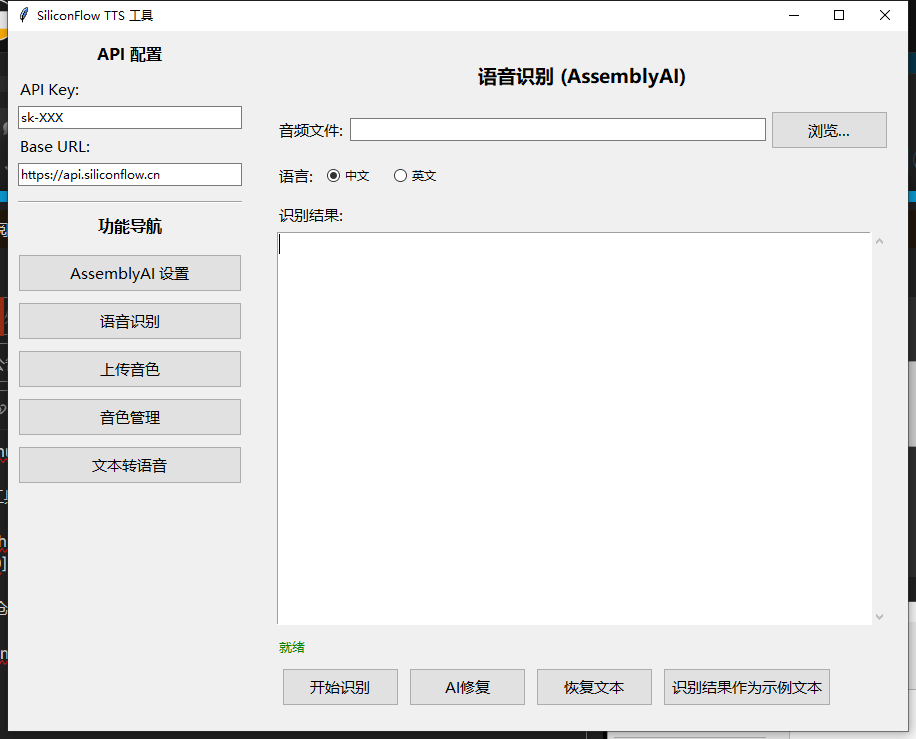
Task: Open the 上传音色 section
Action: [x=130, y=369]
